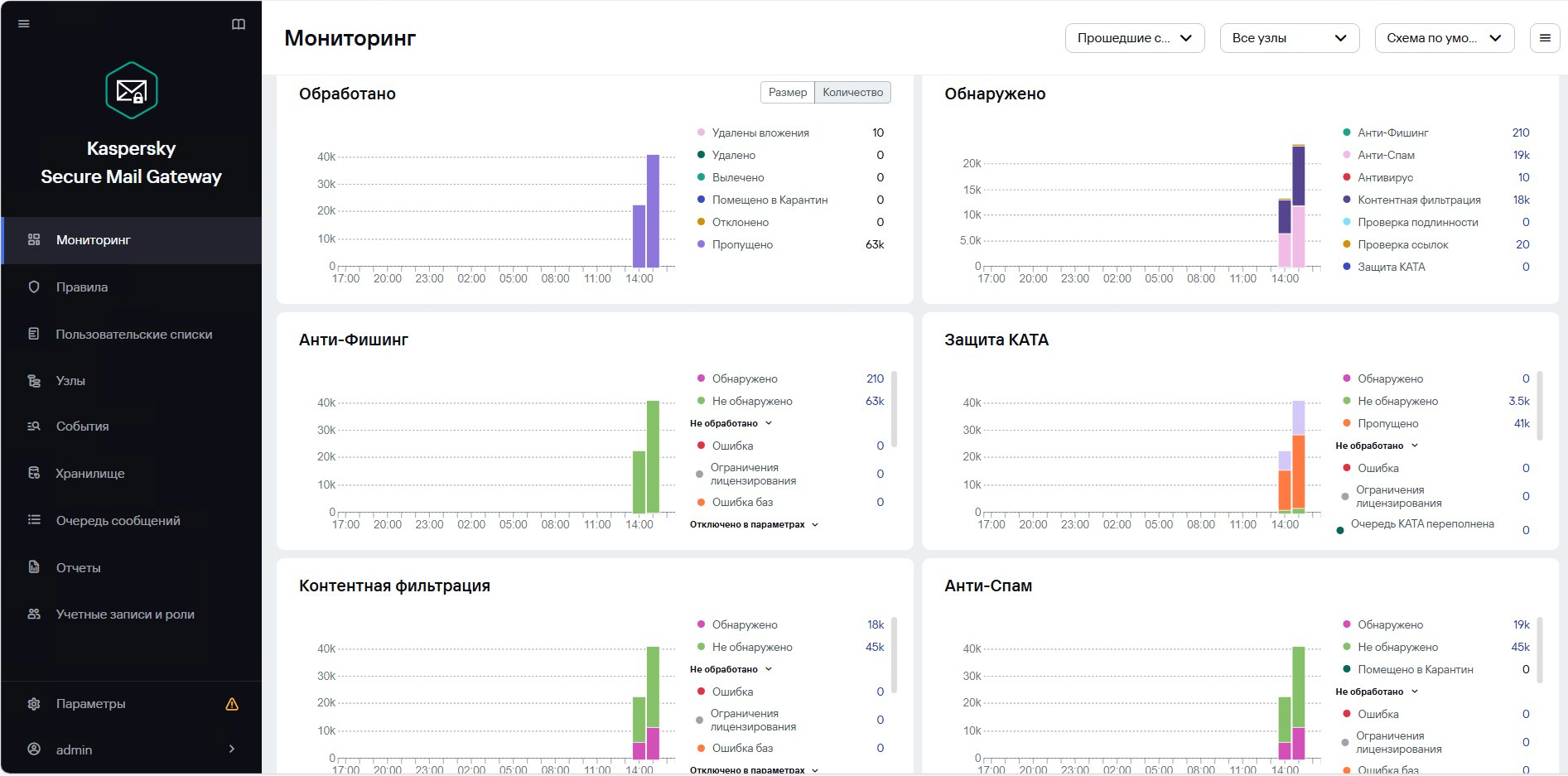1568x776 pixels.
Task: Click the Анти-Фишинг legend scrollbar
Action: pyautogui.click(x=895, y=409)
